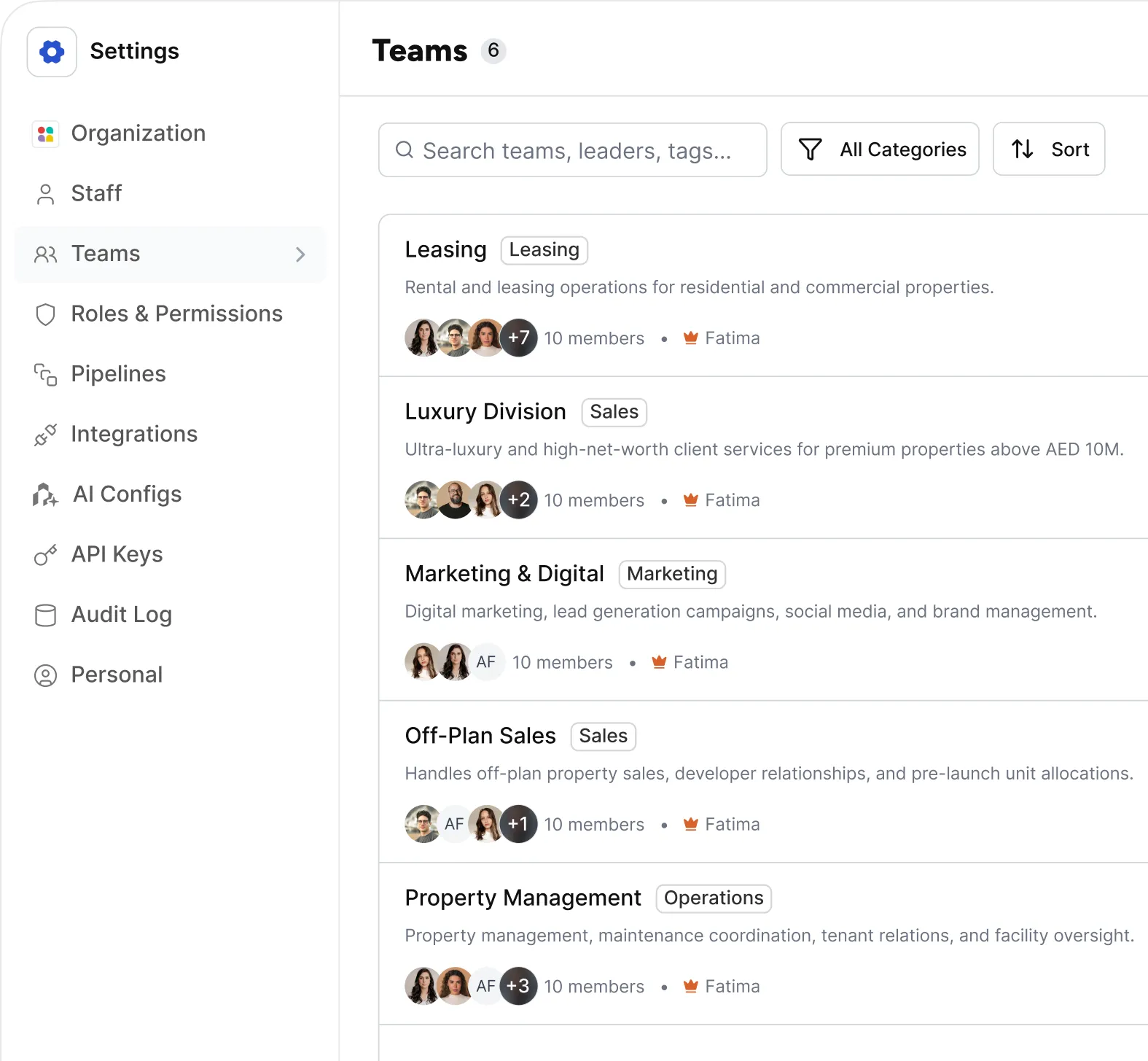Click the teams count badge 6
1148x1061 pixels.
click(493, 50)
